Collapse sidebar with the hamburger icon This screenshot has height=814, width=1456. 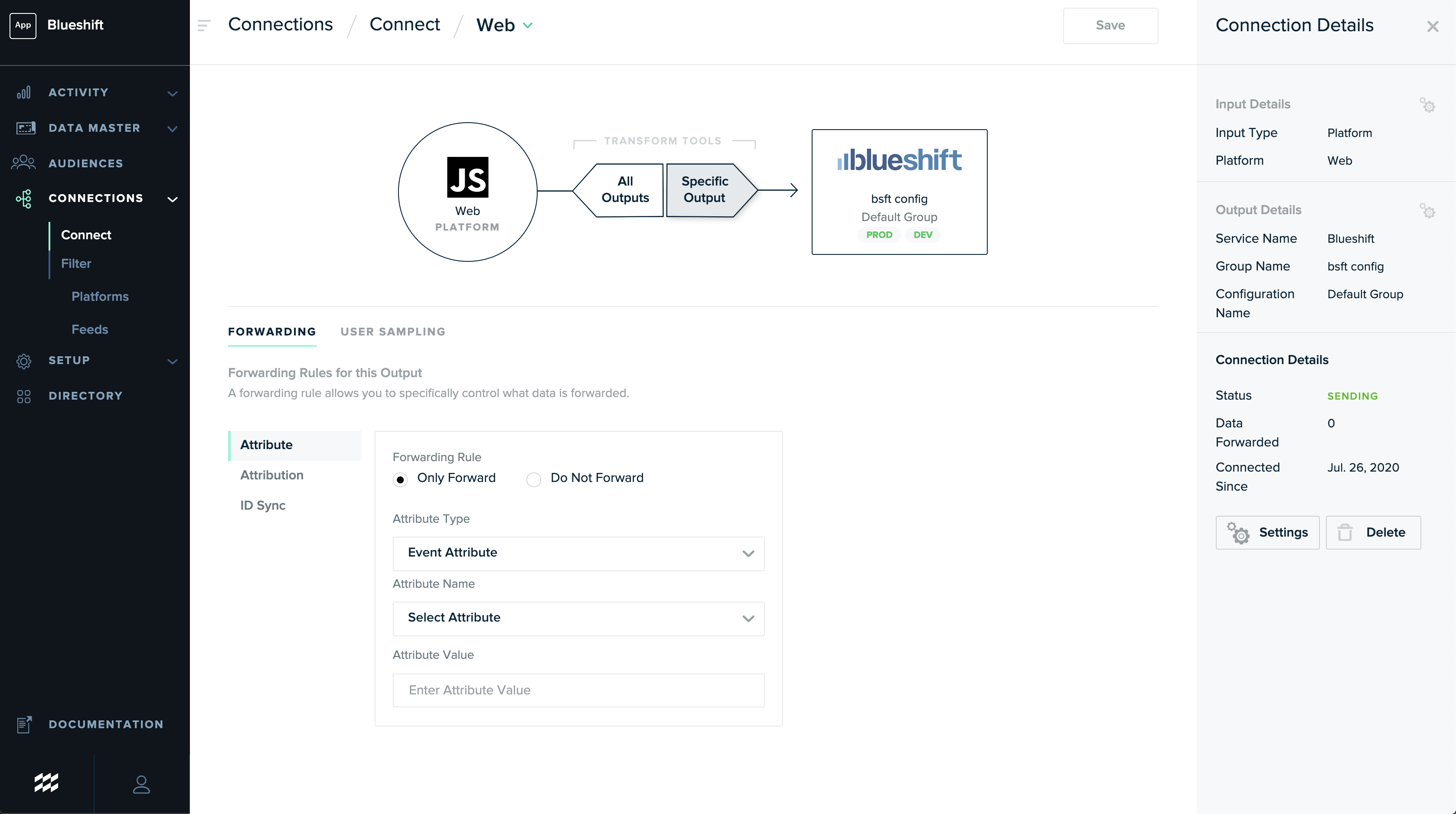coord(204,26)
